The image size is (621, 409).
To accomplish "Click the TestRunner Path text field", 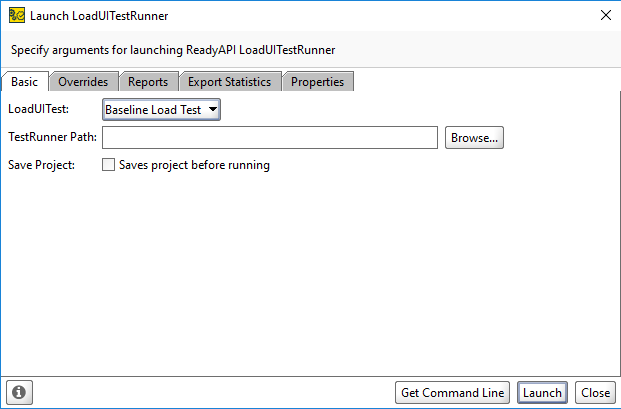I will [x=270, y=138].
